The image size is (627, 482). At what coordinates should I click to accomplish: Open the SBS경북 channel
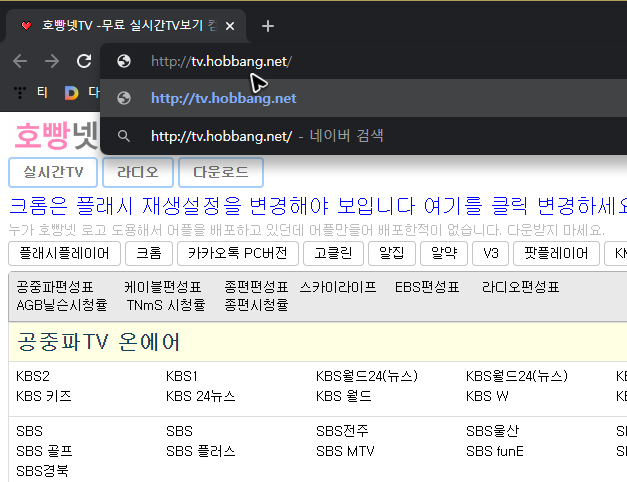click(42, 470)
